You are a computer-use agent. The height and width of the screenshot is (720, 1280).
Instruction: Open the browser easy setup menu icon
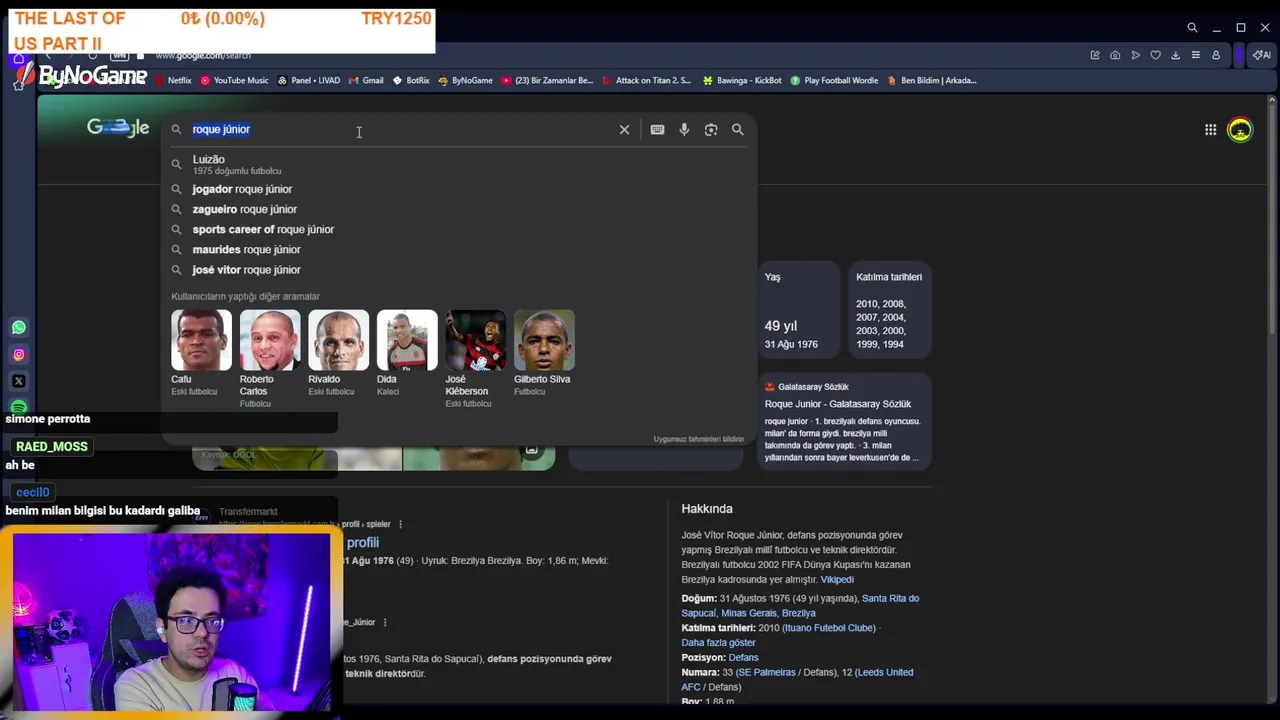(1195, 55)
